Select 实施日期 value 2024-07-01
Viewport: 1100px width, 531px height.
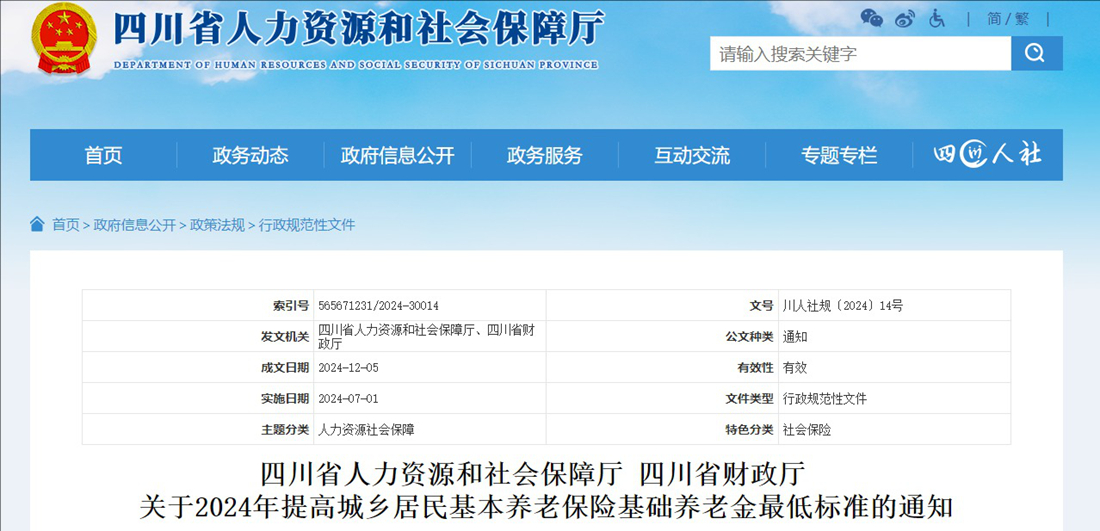(348, 398)
